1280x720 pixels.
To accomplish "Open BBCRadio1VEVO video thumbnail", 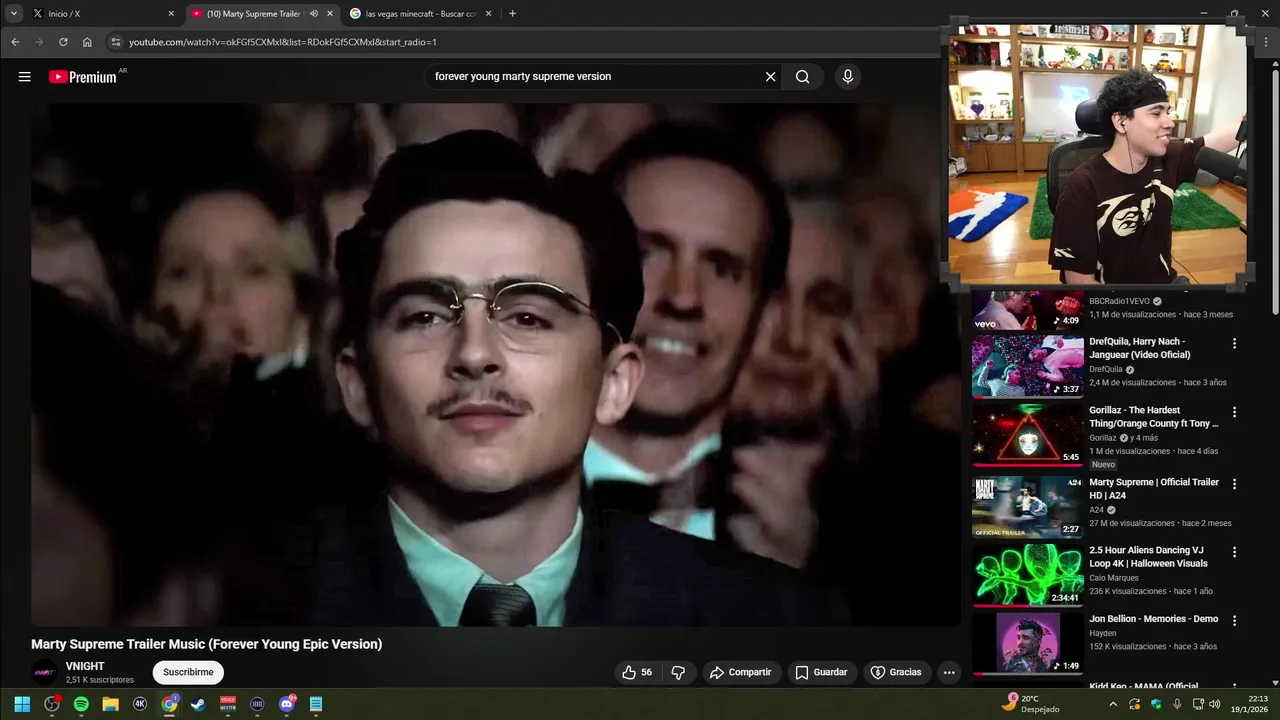I will coord(1027,310).
